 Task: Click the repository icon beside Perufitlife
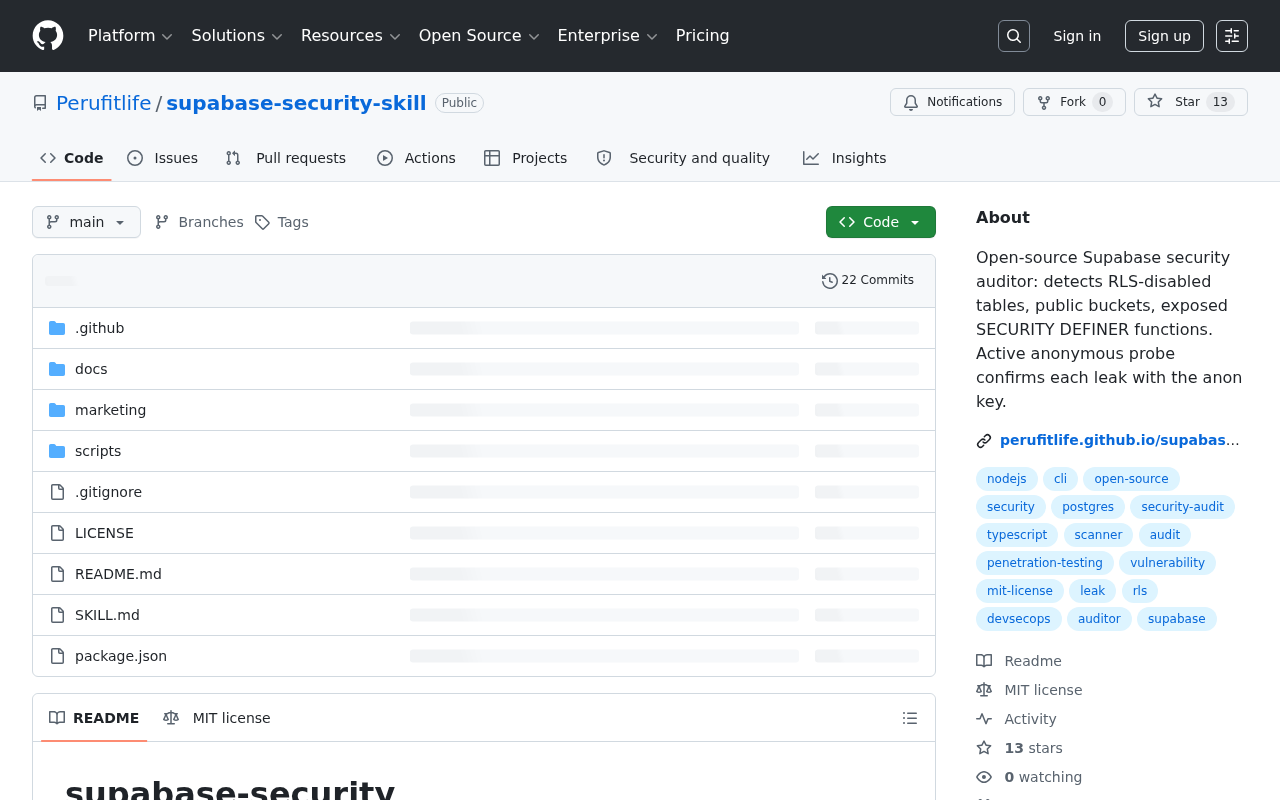(x=40, y=103)
